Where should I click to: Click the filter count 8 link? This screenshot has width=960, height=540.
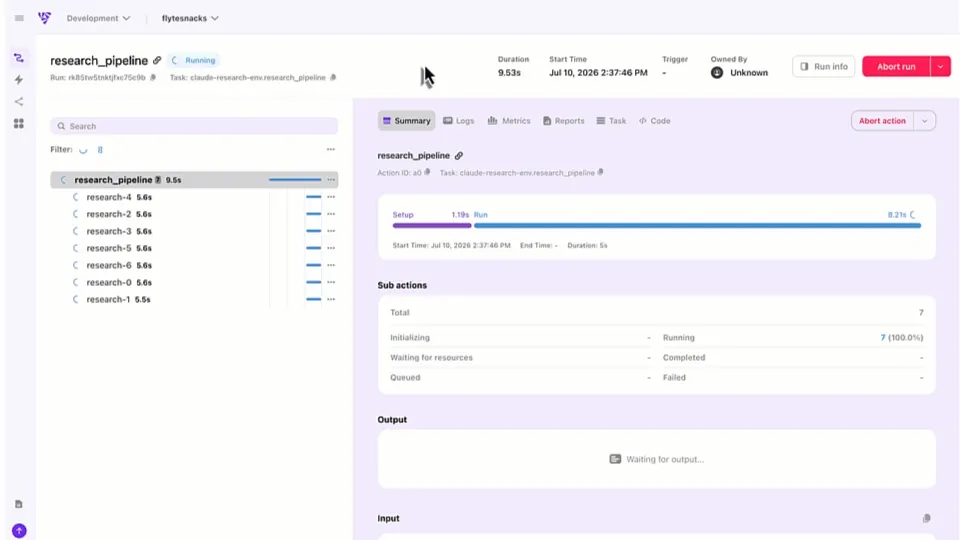pos(100,150)
